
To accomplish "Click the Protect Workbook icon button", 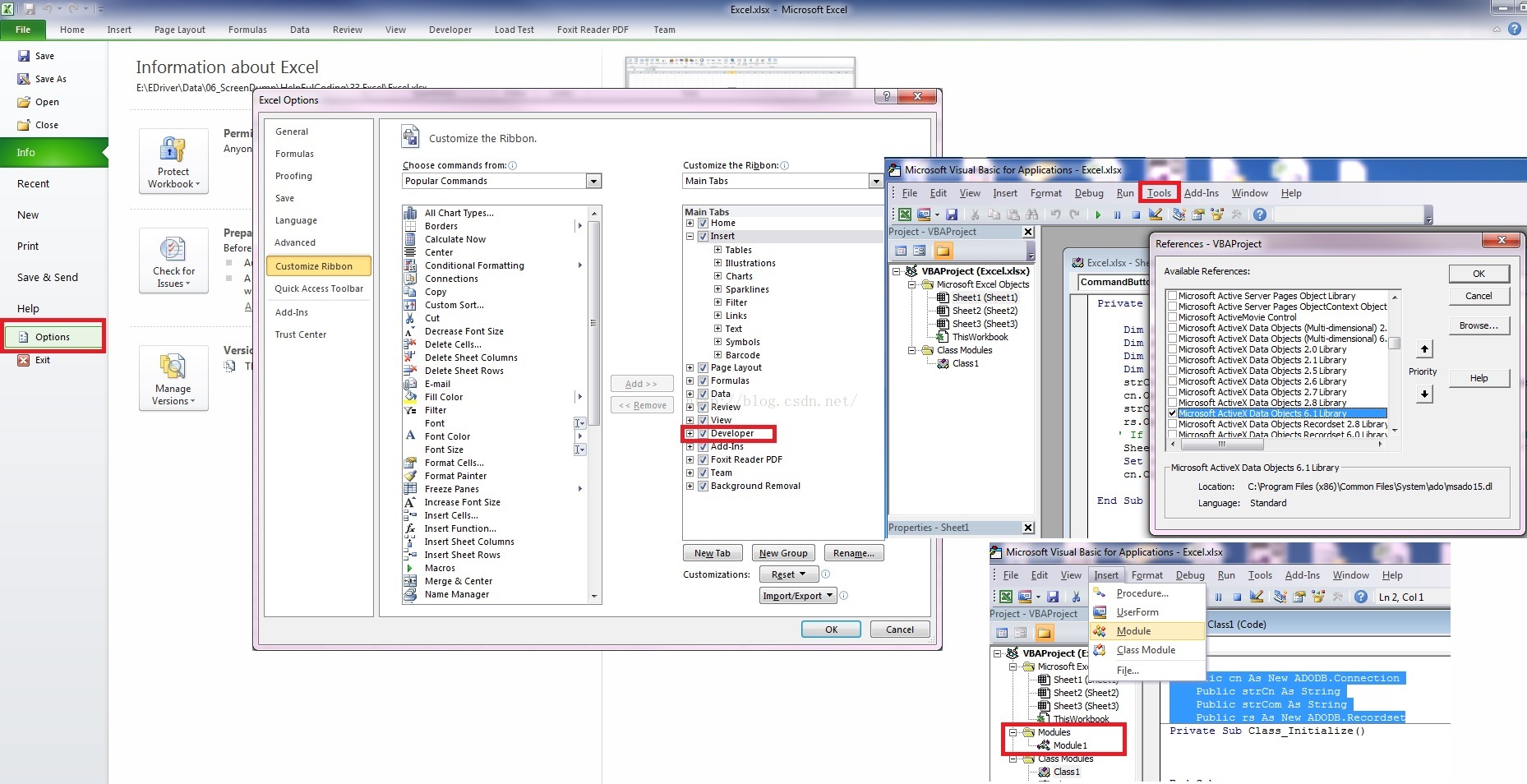I will point(173,161).
